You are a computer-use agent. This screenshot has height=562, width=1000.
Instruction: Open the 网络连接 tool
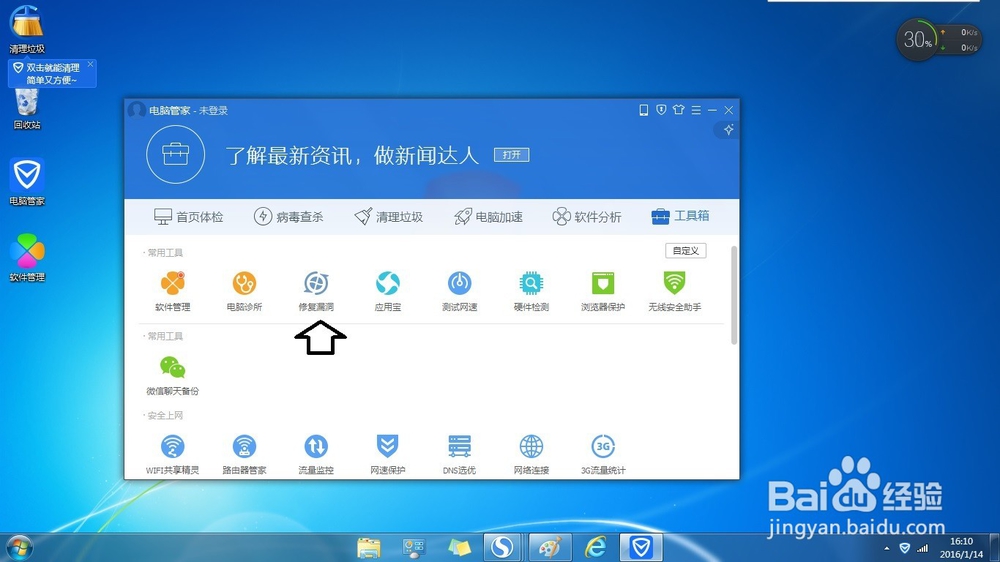[x=531, y=447]
